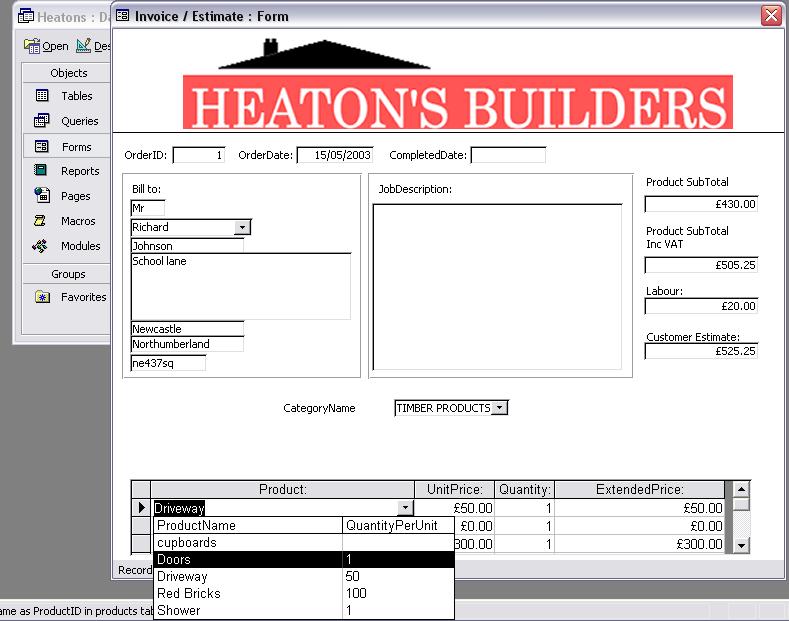Image resolution: width=789 pixels, height=621 pixels.
Task: Click the QuantityPerUnit column header in dropdown list
Action: pos(398,525)
